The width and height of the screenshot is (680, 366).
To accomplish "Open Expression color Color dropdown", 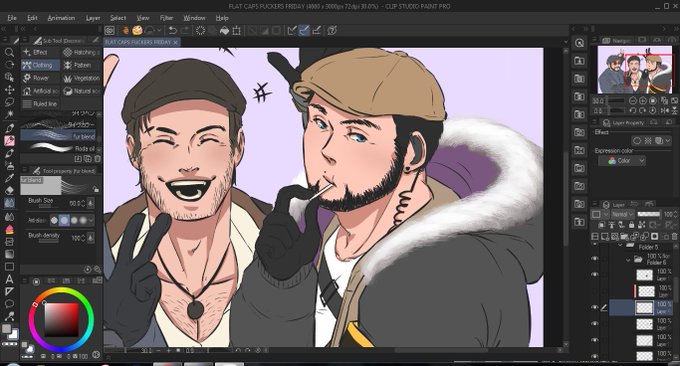I will coord(622,161).
